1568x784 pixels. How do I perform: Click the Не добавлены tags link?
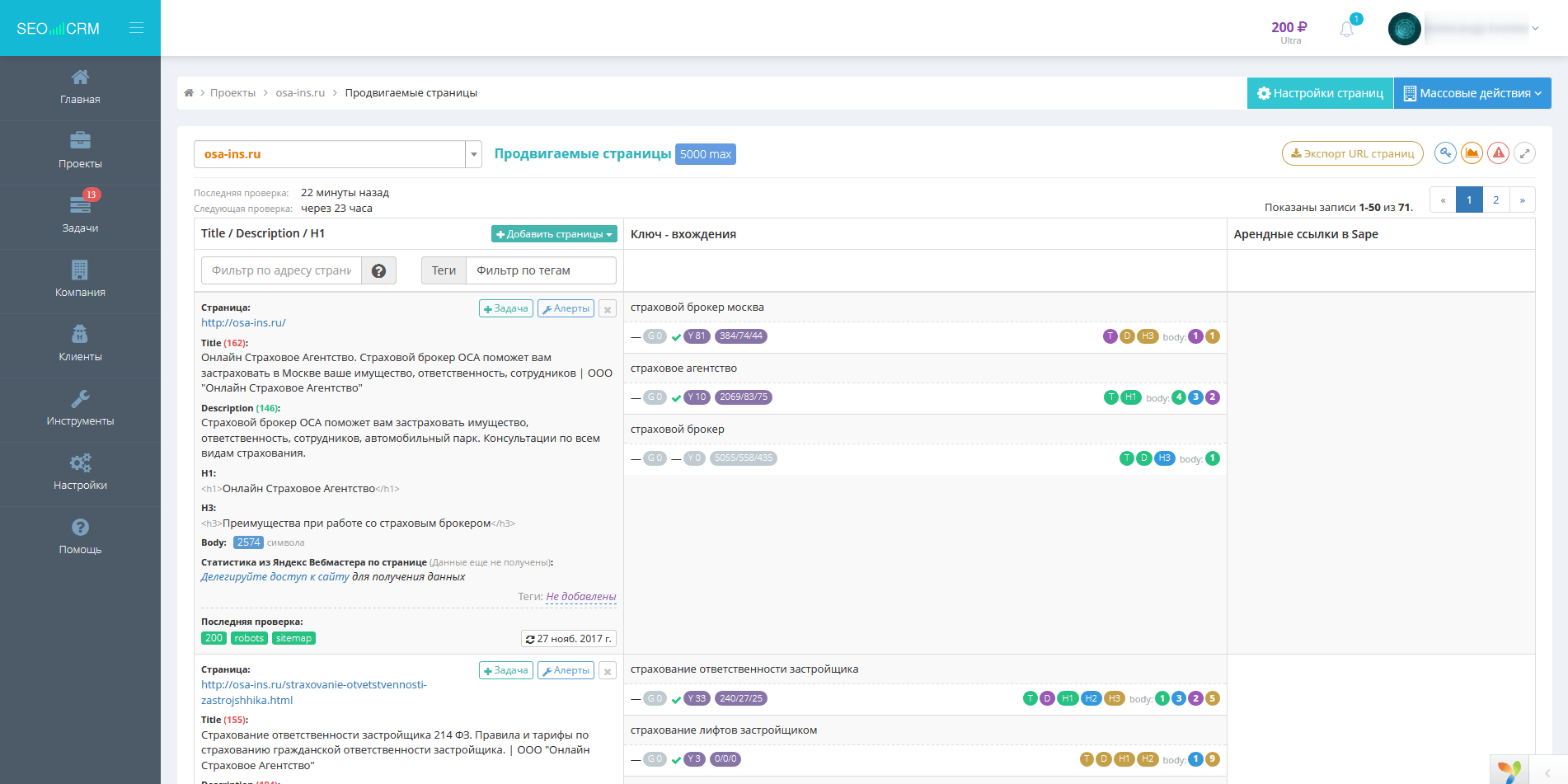tap(581, 597)
